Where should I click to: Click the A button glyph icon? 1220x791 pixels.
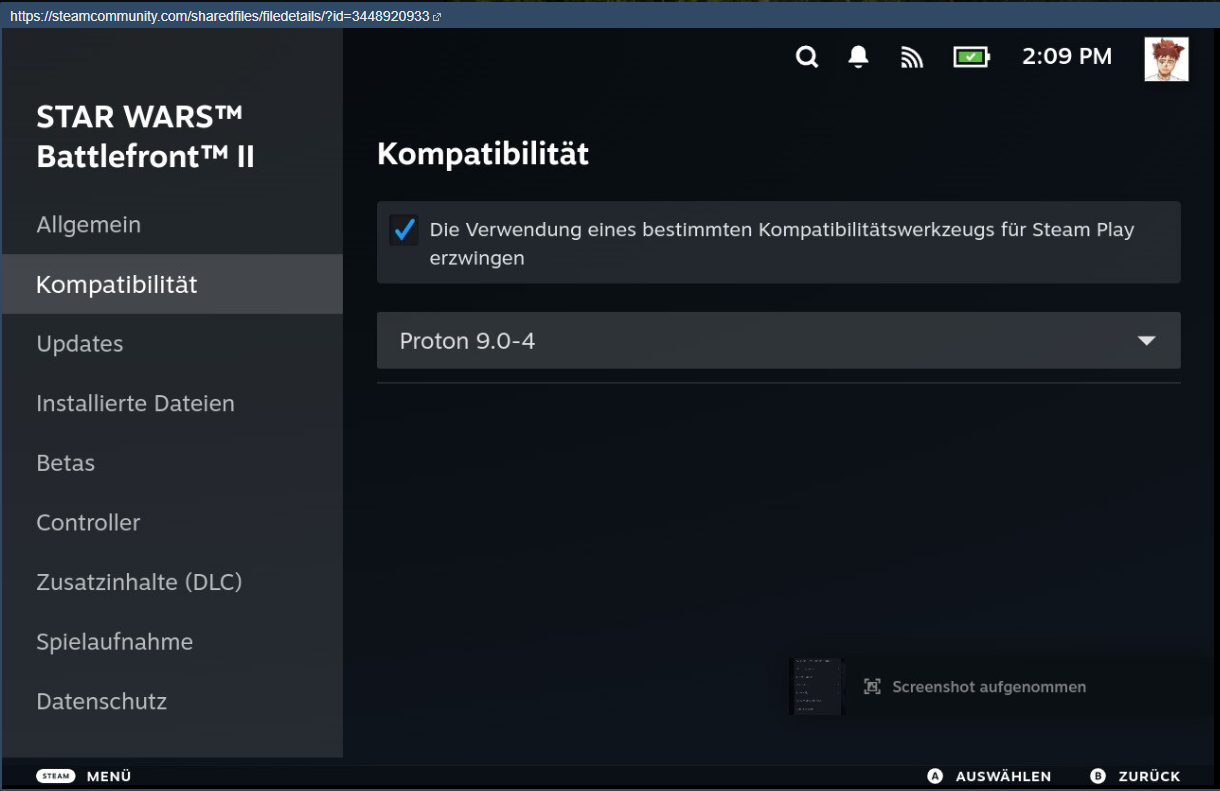935,776
